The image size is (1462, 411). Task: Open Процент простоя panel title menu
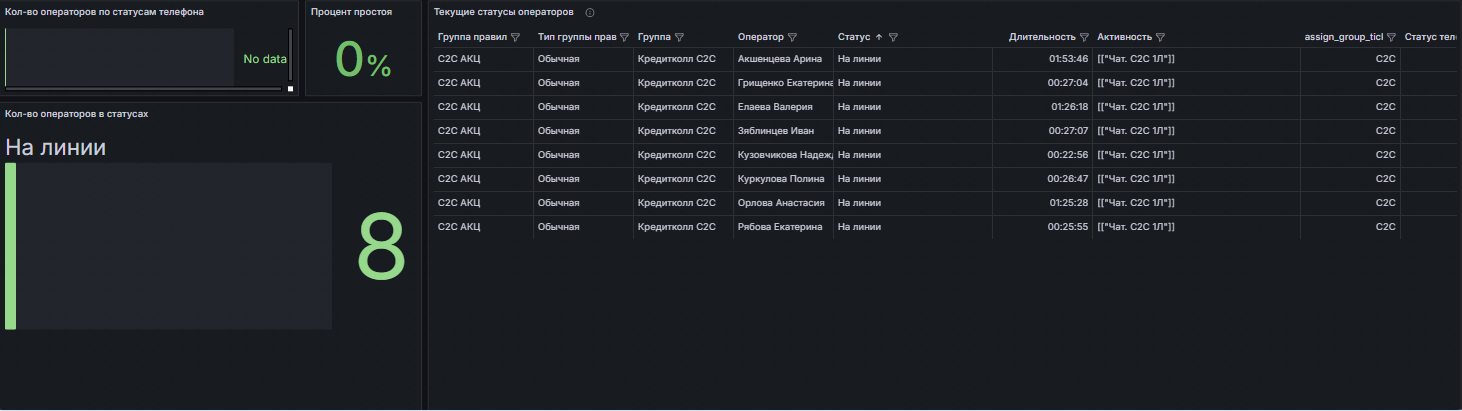click(x=351, y=12)
